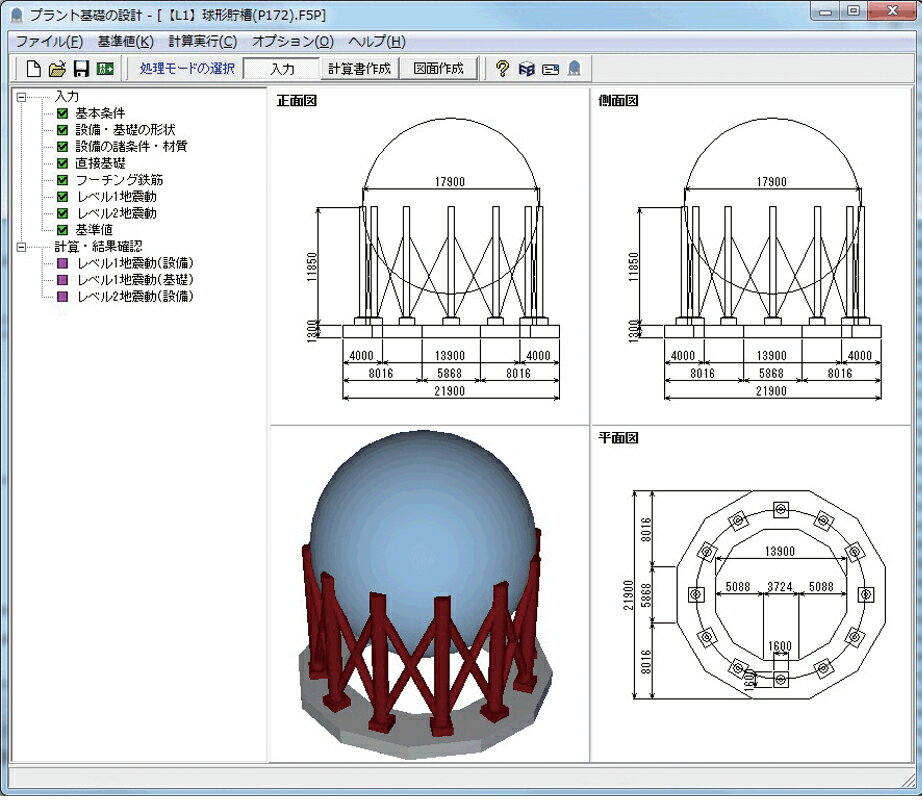Open the オプション(O) menu
Image resolution: width=922 pixels, height=800 pixels.
tap(293, 42)
